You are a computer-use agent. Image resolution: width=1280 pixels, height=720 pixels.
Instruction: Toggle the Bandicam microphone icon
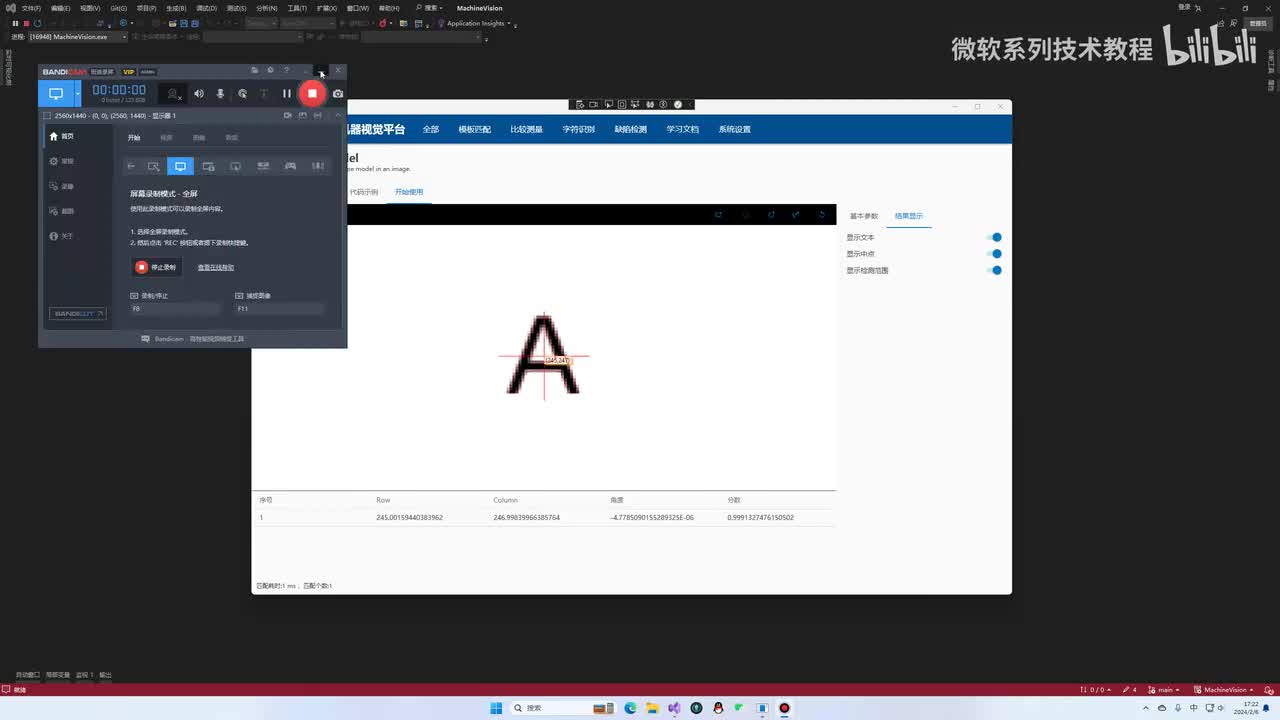[x=220, y=93]
